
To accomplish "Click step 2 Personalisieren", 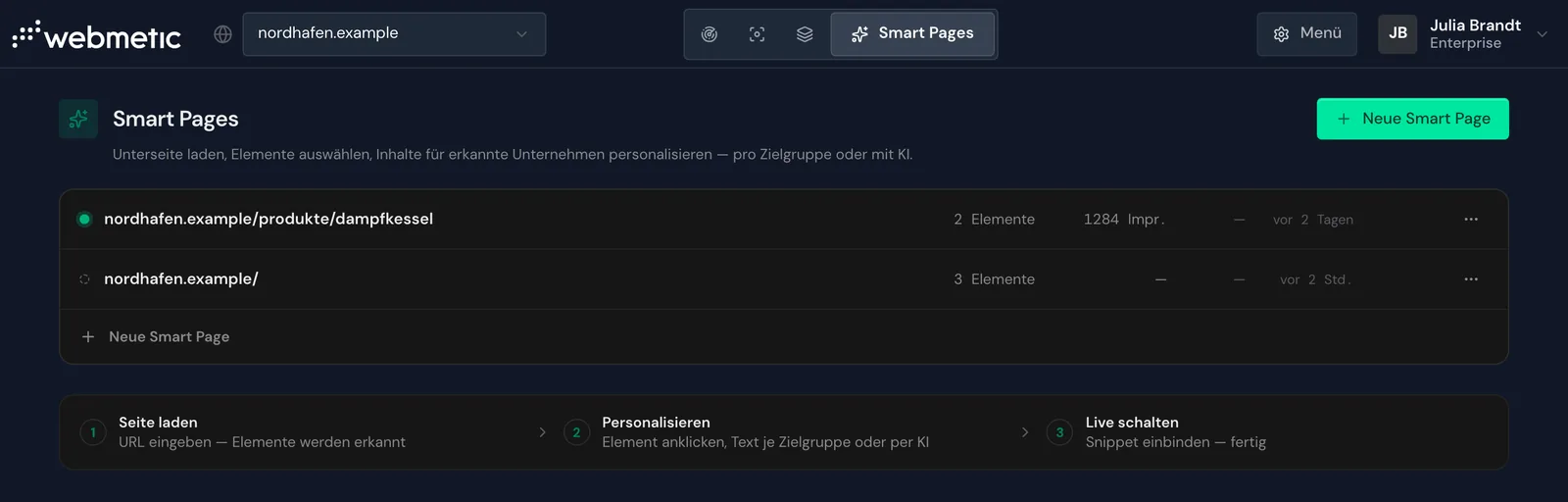I will pos(746,432).
